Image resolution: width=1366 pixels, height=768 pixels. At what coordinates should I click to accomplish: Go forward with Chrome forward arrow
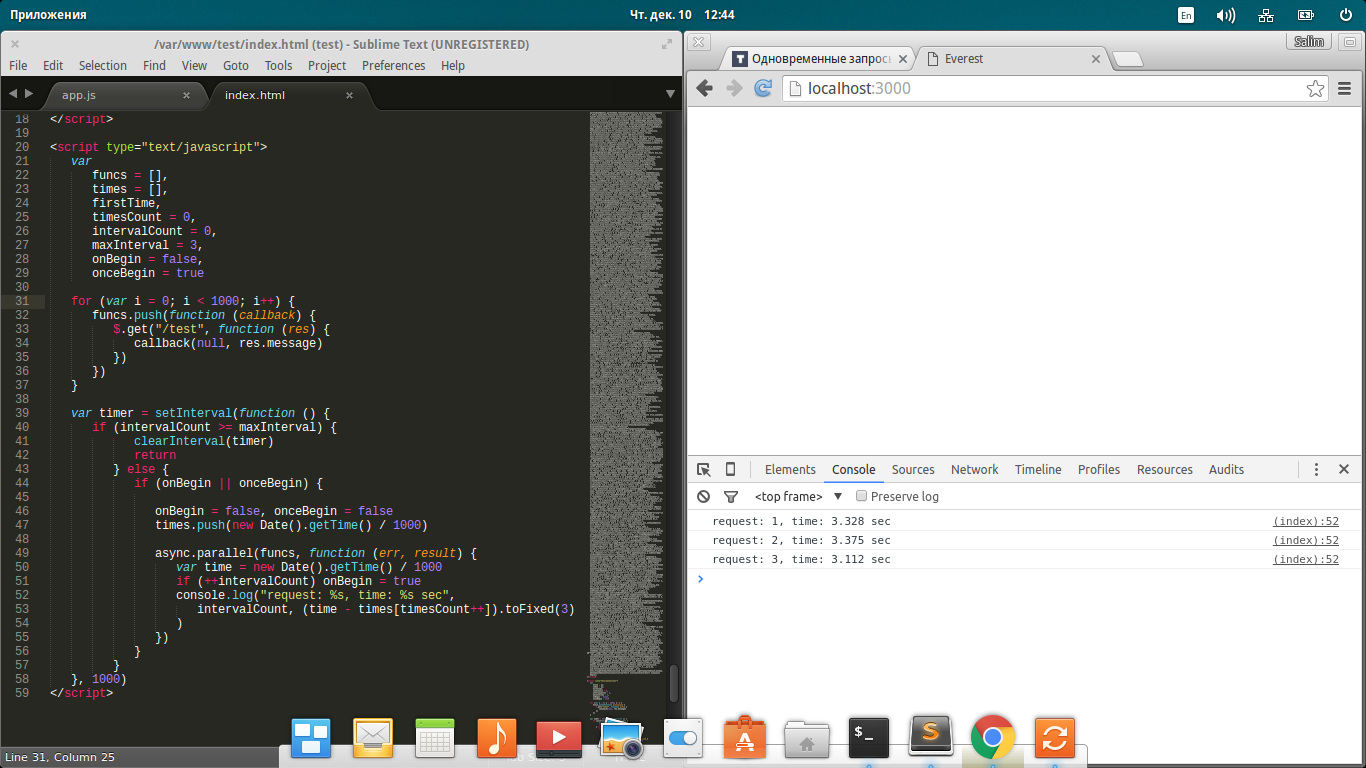point(734,88)
